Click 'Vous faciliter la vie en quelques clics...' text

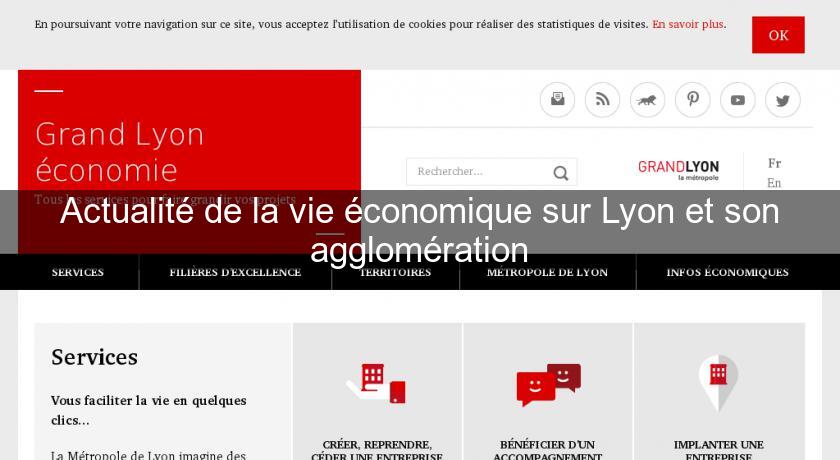pos(148,410)
